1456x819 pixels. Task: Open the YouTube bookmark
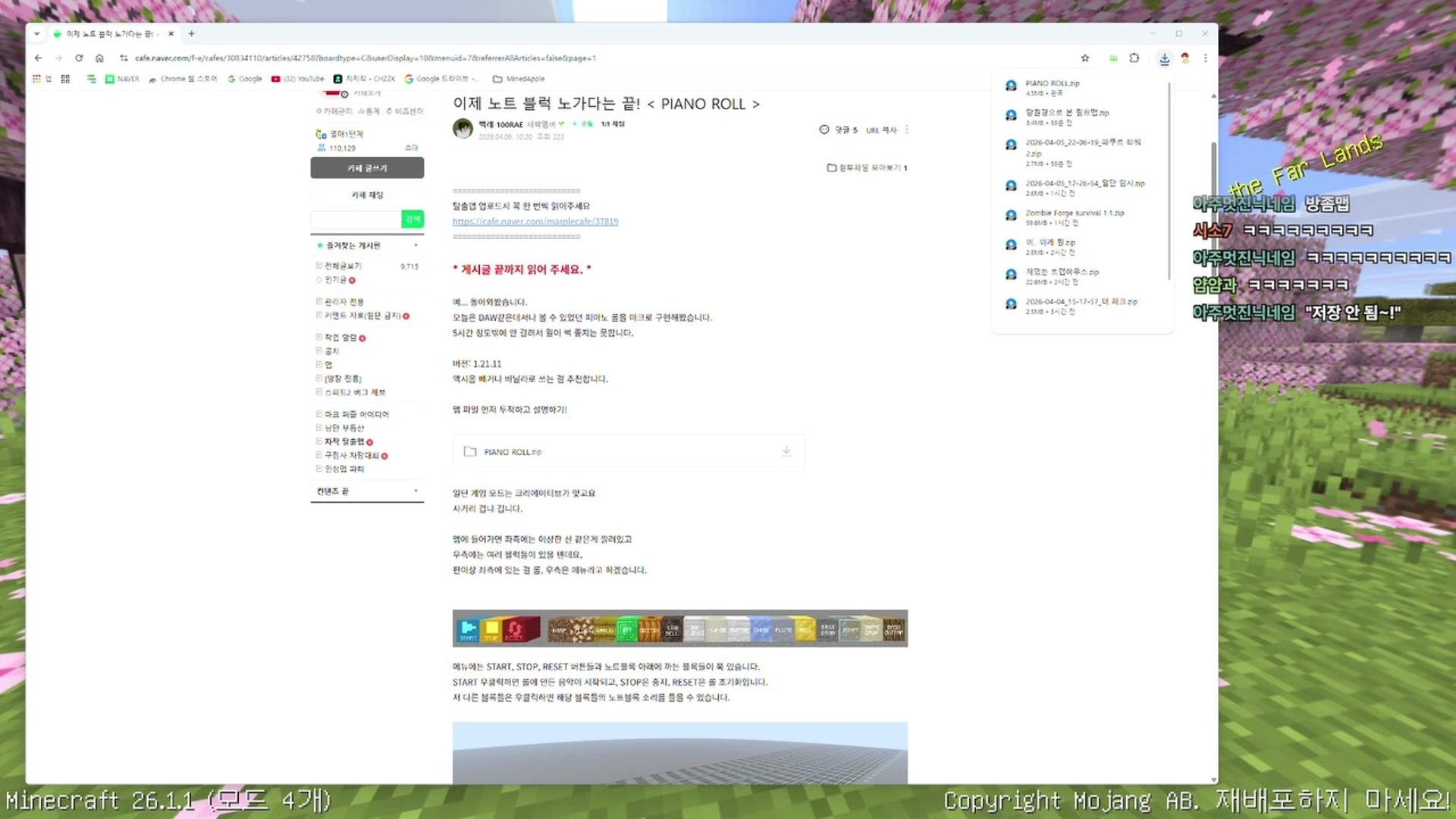(x=298, y=79)
